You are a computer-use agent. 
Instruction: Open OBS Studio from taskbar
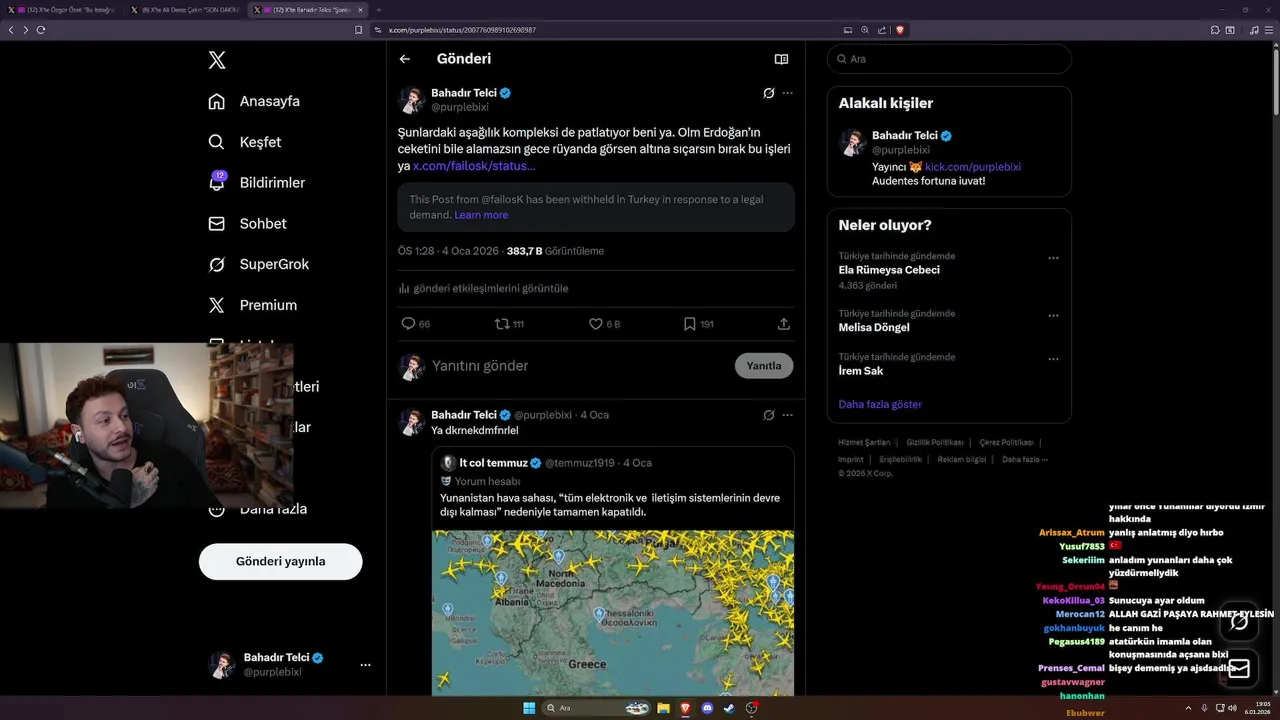[x=752, y=708]
